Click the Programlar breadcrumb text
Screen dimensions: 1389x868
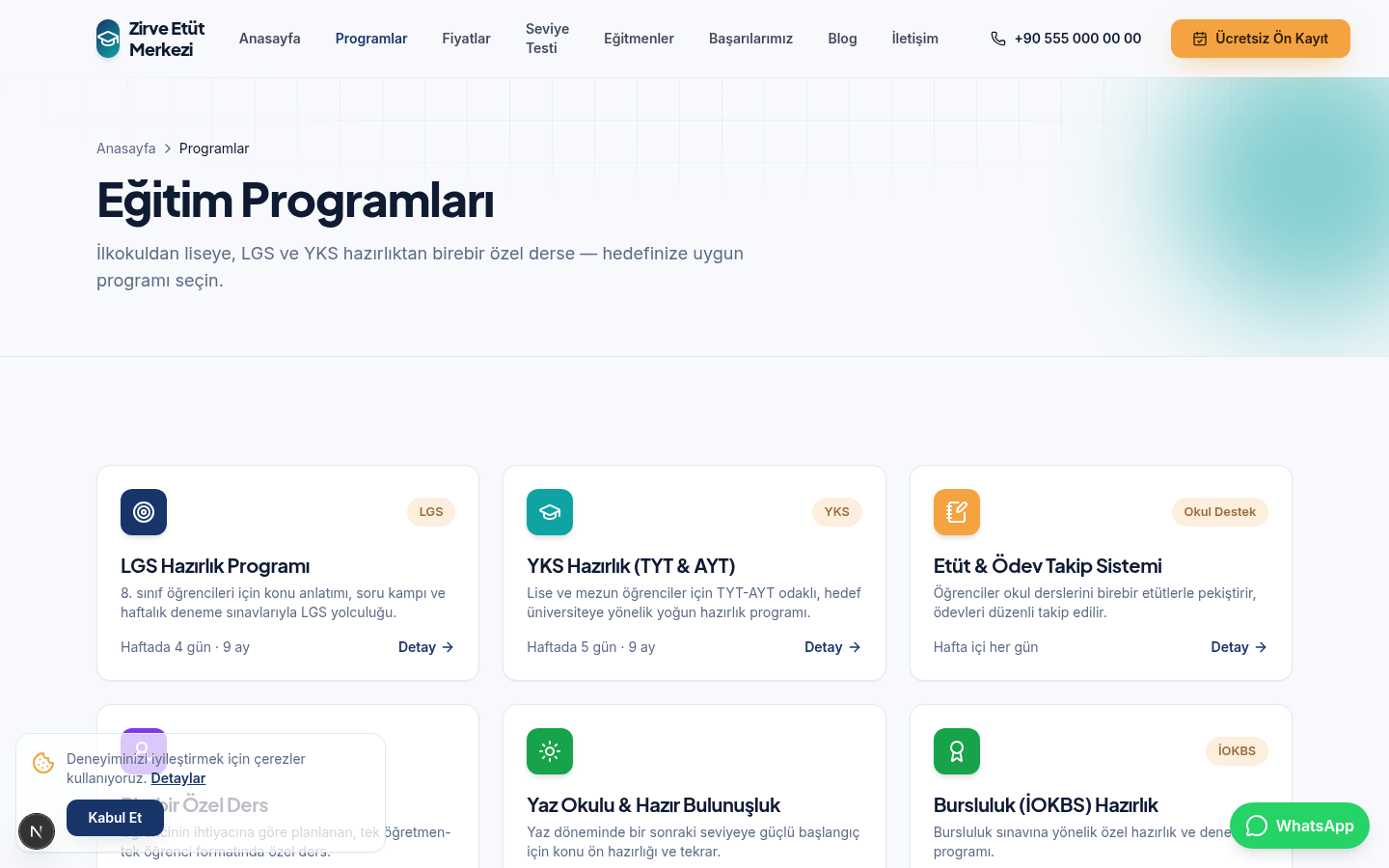214,149
